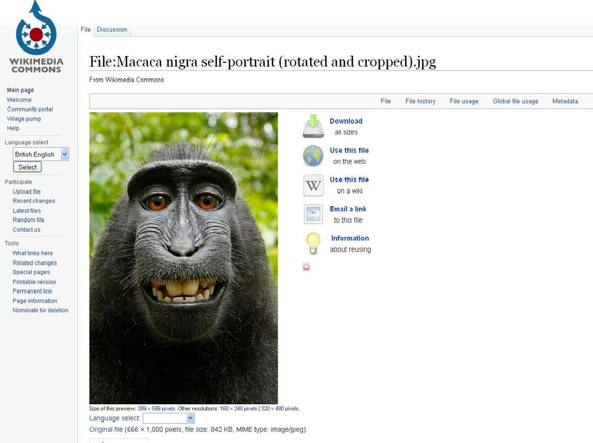Click Nominate for deletion in Tools

point(40,310)
